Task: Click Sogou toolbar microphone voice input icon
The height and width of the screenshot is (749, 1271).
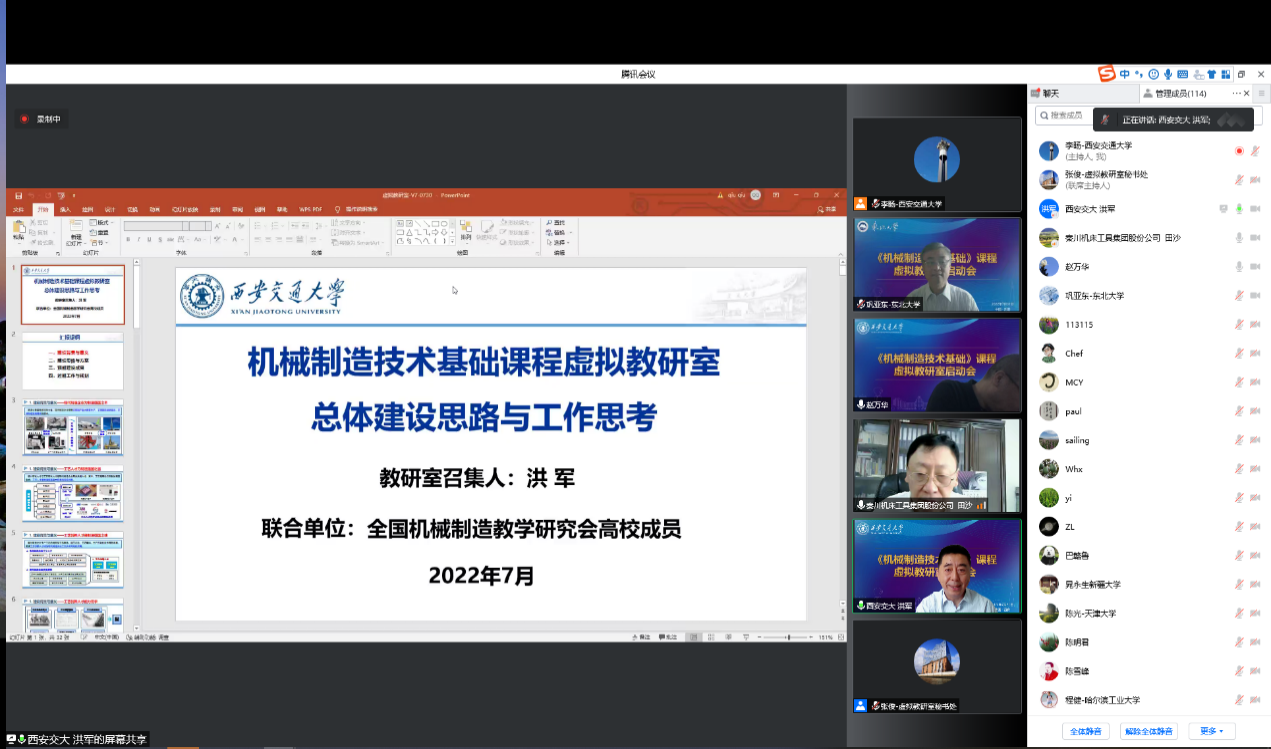Action: click(1168, 74)
